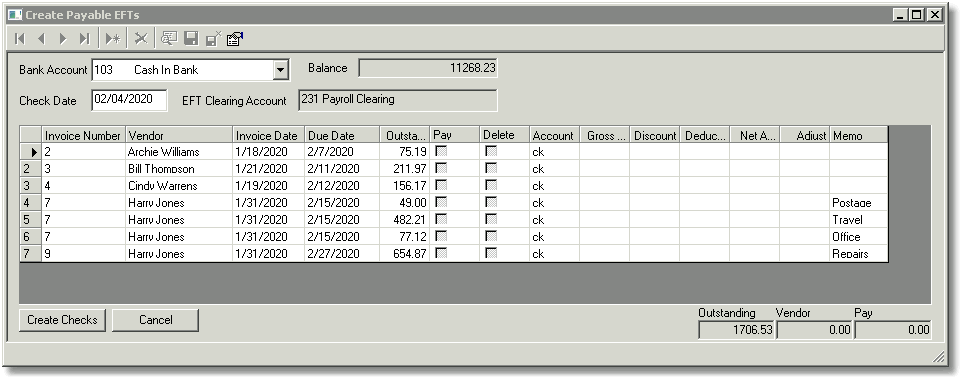Click invoice date 1/19/2020
The height and width of the screenshot is (381, 963).
[x=268, y=186]
